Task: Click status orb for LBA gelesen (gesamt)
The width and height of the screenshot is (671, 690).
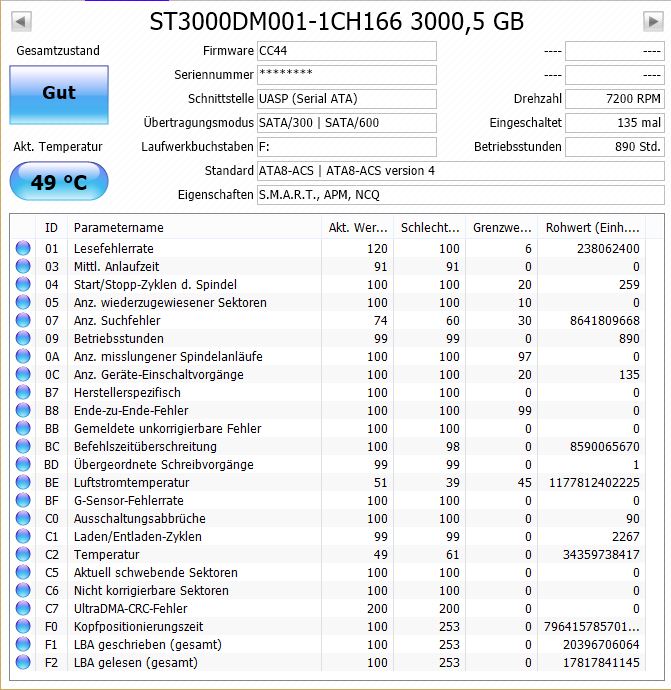Action: point(23,662)
